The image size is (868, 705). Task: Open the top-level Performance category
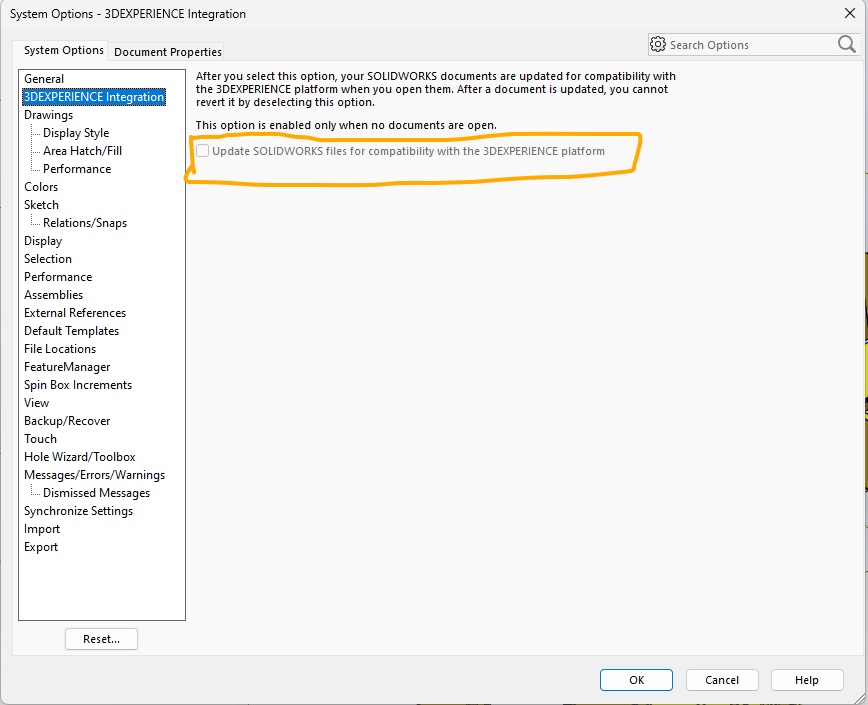[58, 277]
